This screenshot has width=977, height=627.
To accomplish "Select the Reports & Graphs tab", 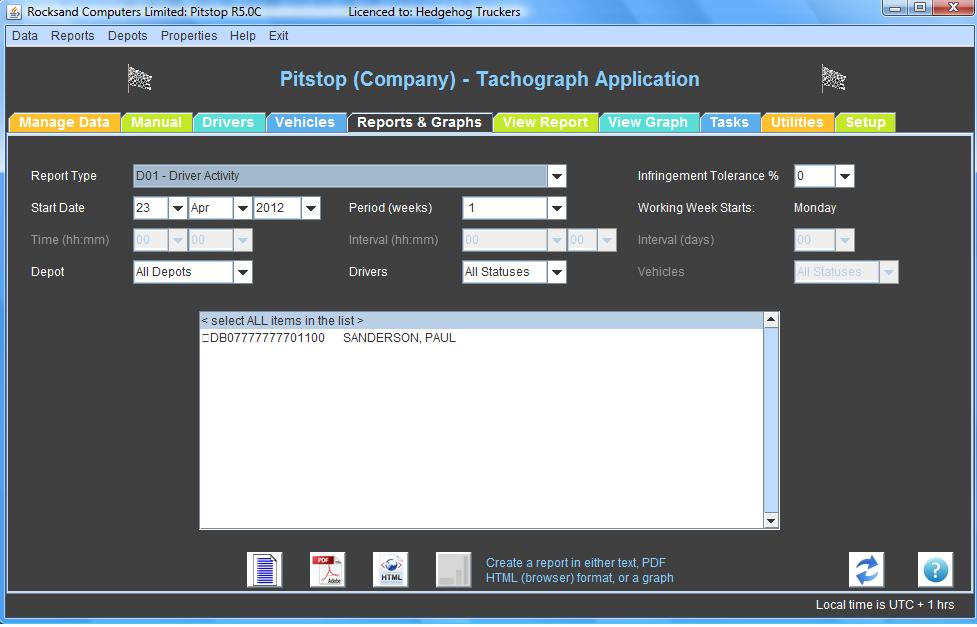I will (419, 122).
